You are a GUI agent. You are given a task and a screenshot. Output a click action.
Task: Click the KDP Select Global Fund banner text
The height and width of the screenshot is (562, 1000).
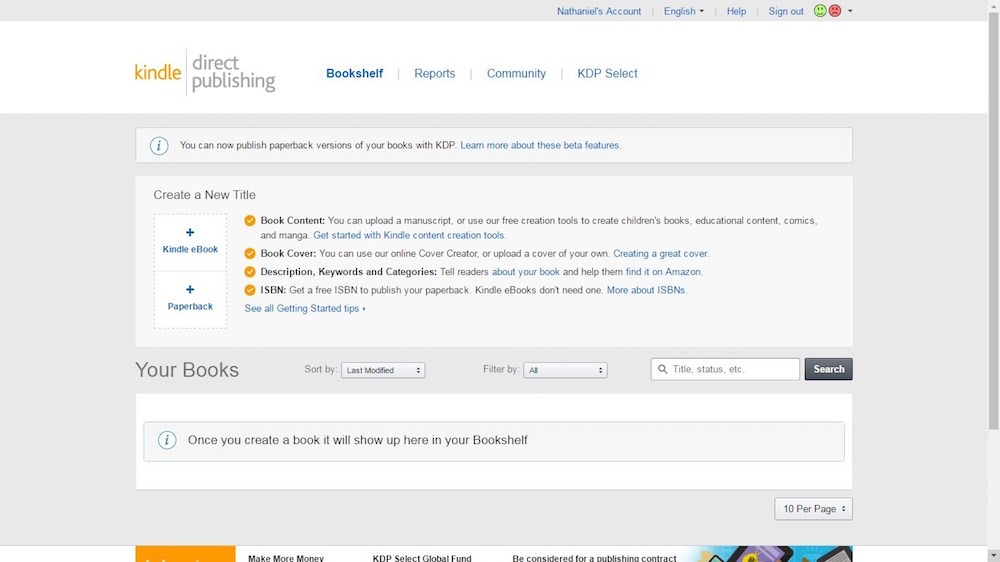pyautogui.click(x=422, y=558)
